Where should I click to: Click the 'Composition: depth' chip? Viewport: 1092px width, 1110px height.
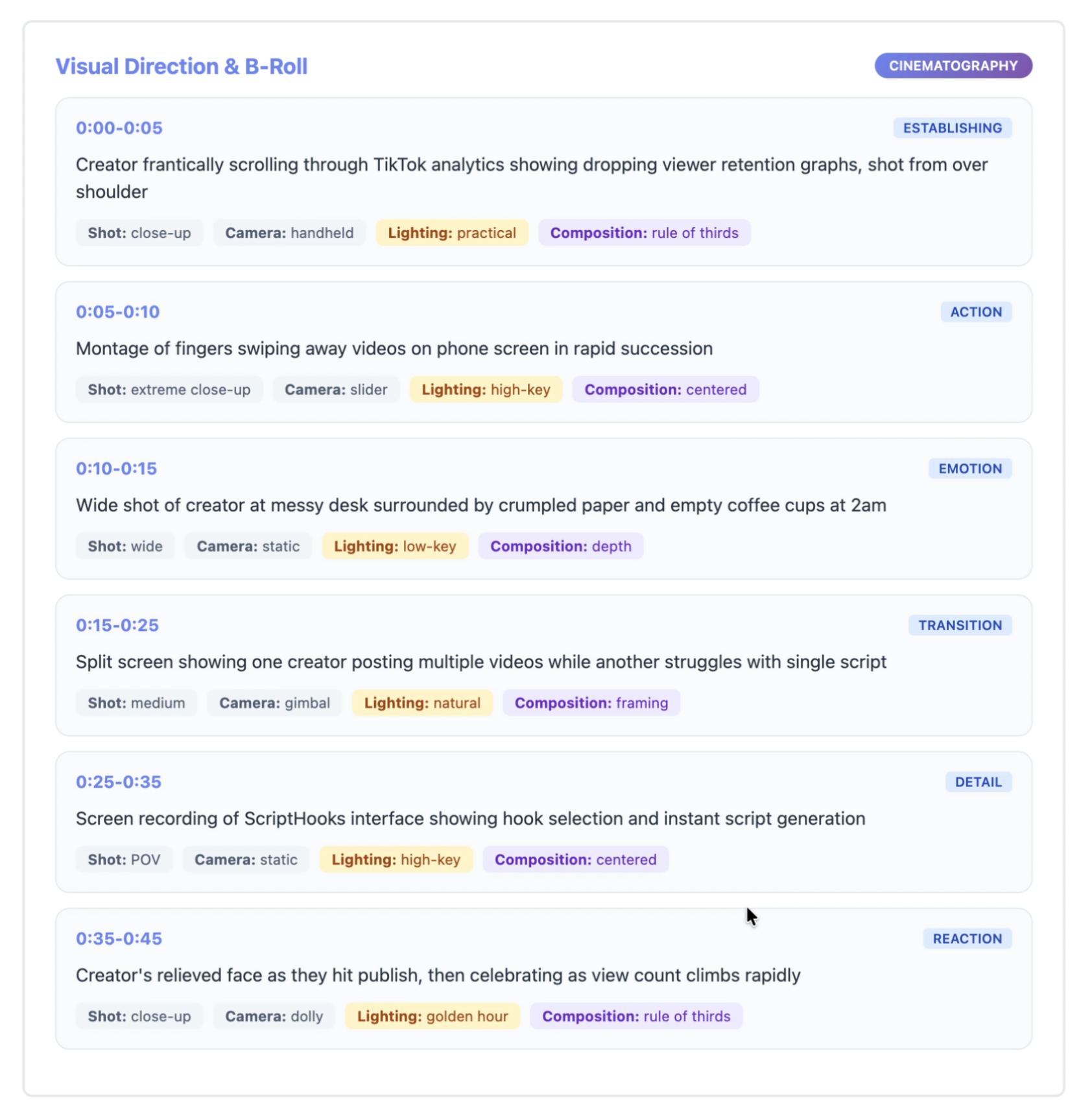click(560, 546)
